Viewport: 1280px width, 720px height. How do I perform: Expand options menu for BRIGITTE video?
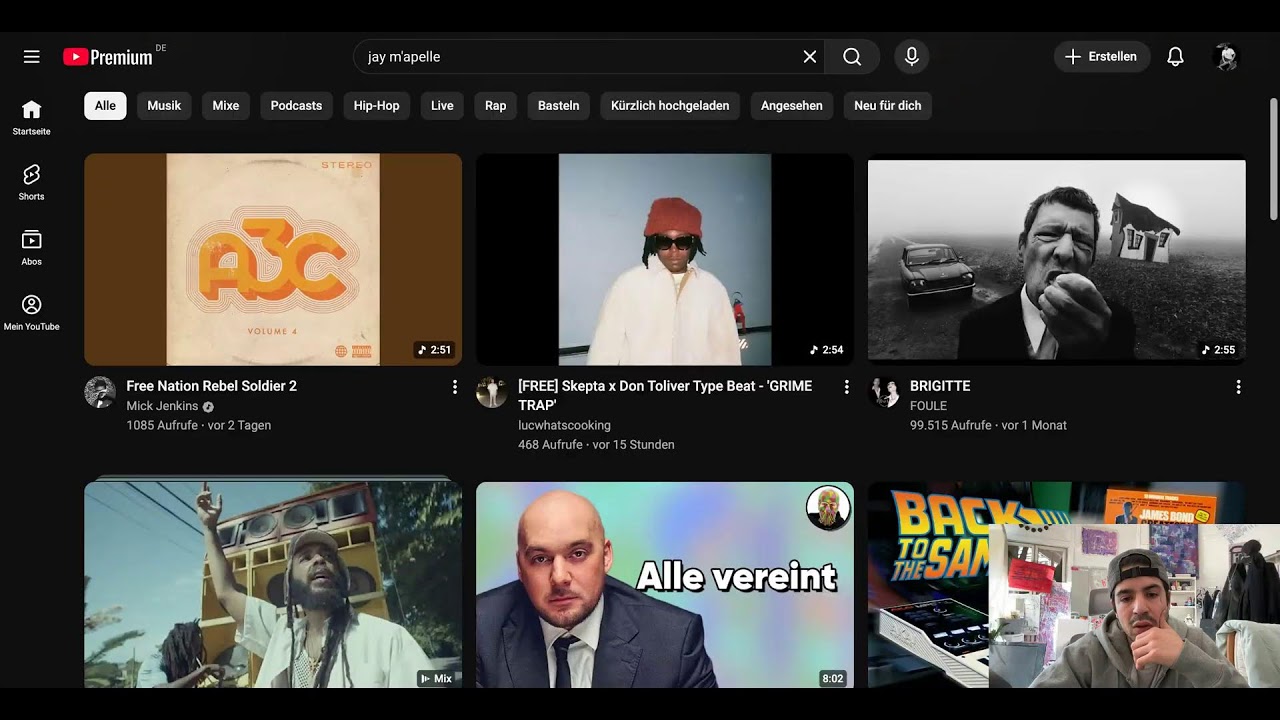[1238, 387]
